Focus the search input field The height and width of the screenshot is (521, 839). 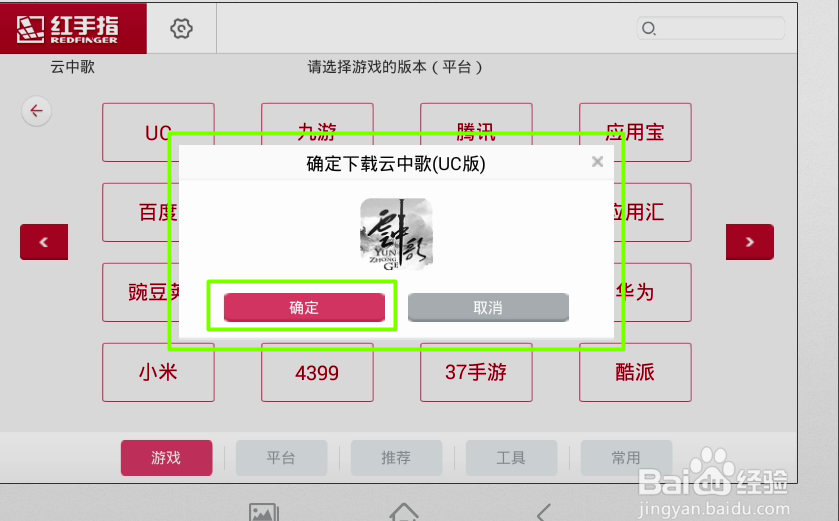coord(711,28)
